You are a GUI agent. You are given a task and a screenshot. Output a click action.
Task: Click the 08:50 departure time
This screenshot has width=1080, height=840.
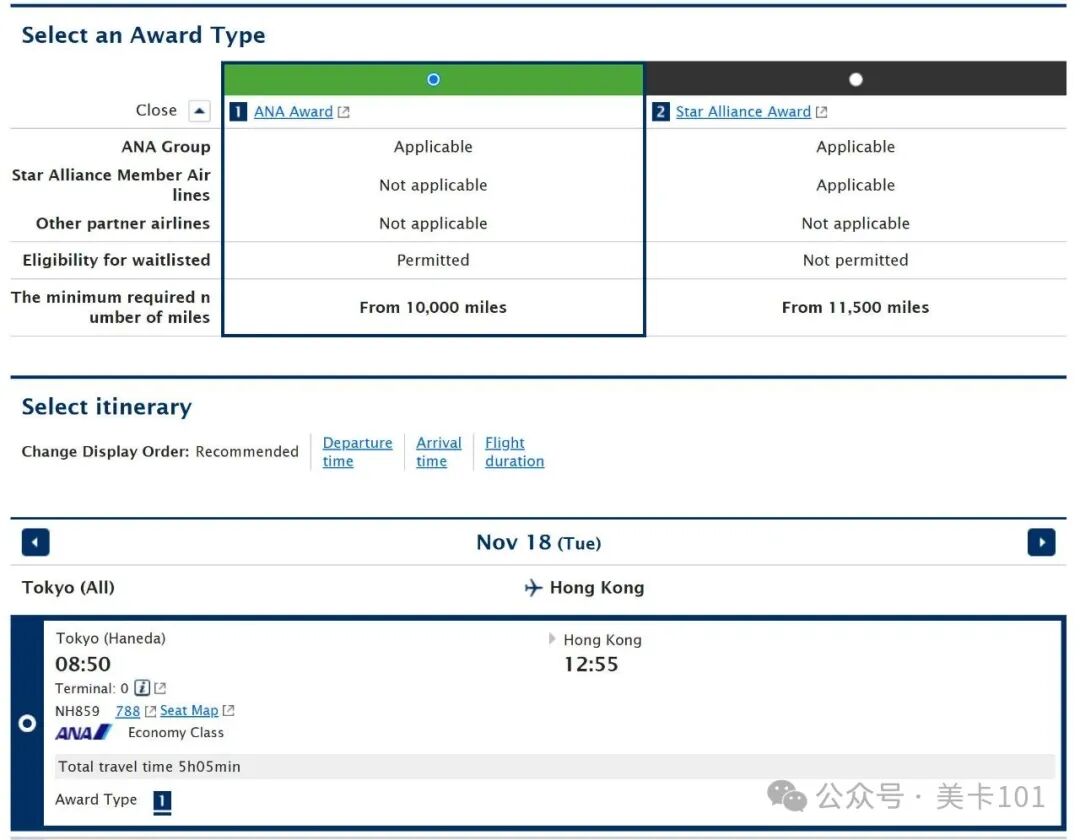tap(83, 664)
